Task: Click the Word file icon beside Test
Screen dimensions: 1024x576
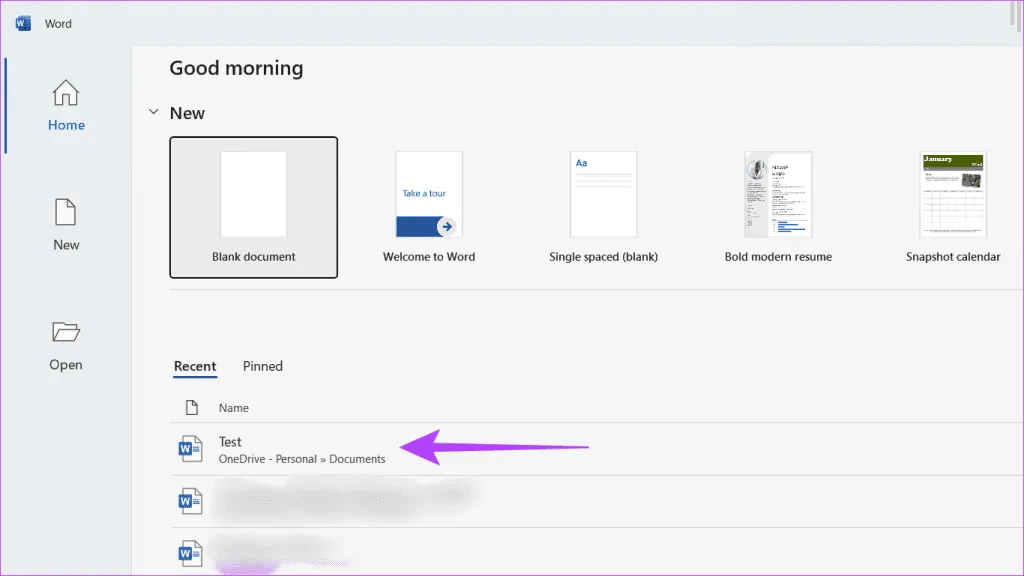Action: point(190,450)
